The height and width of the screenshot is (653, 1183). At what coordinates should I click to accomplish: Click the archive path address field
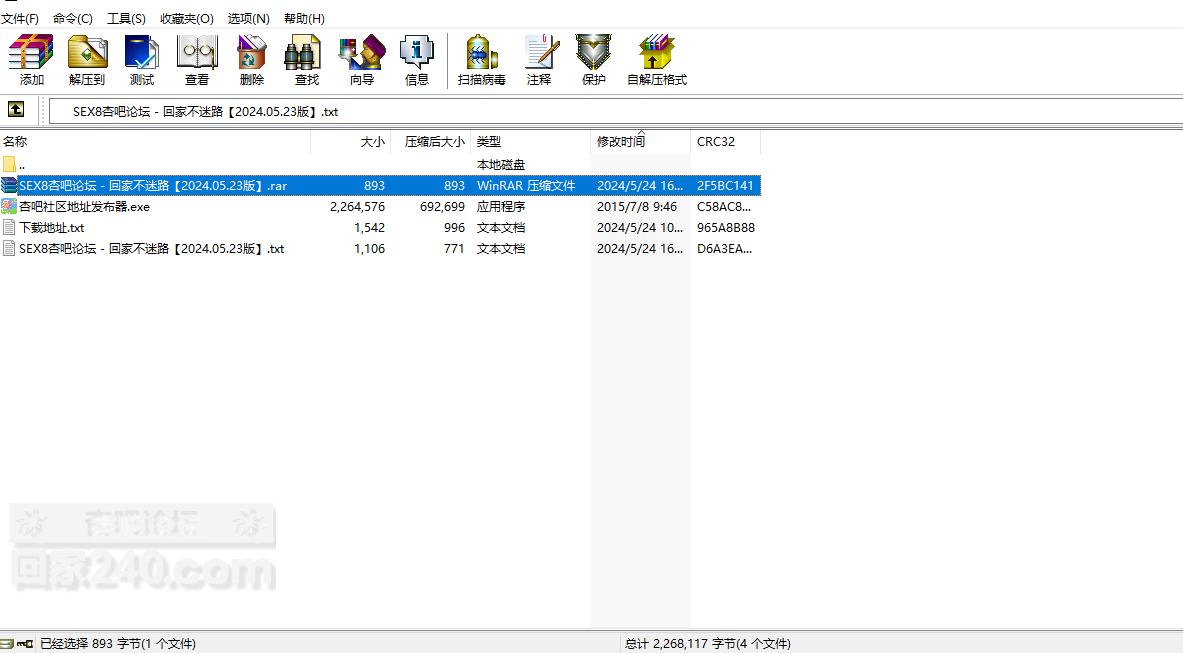(614, 111)
